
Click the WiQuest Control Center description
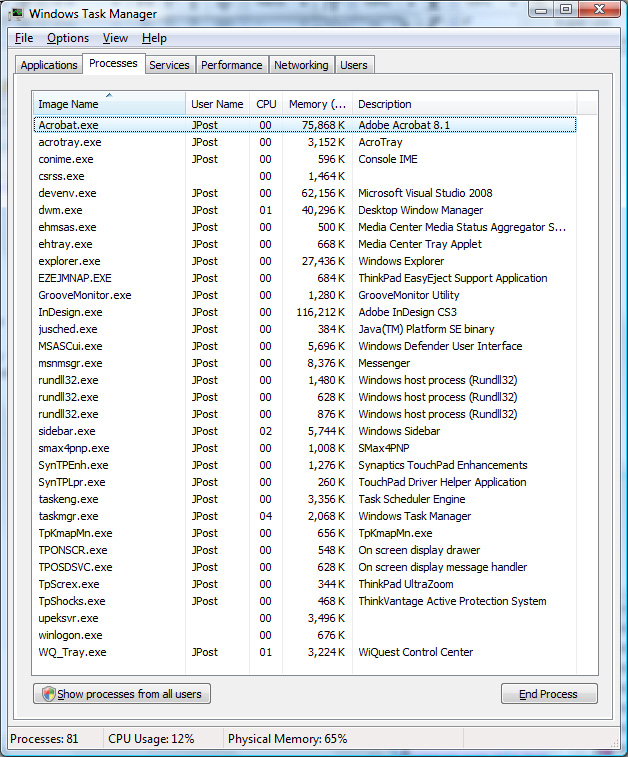pyautogui.click(x=416, y=652)
